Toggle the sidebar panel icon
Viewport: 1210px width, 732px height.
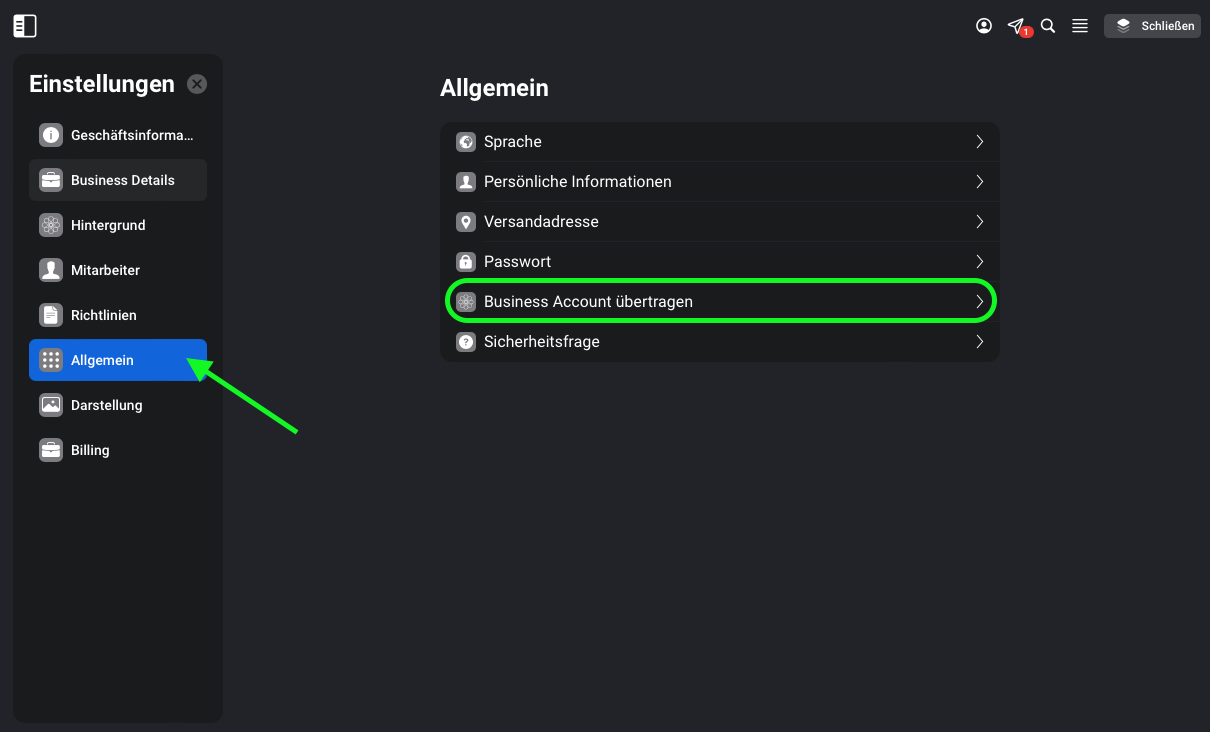click(25, 26)
